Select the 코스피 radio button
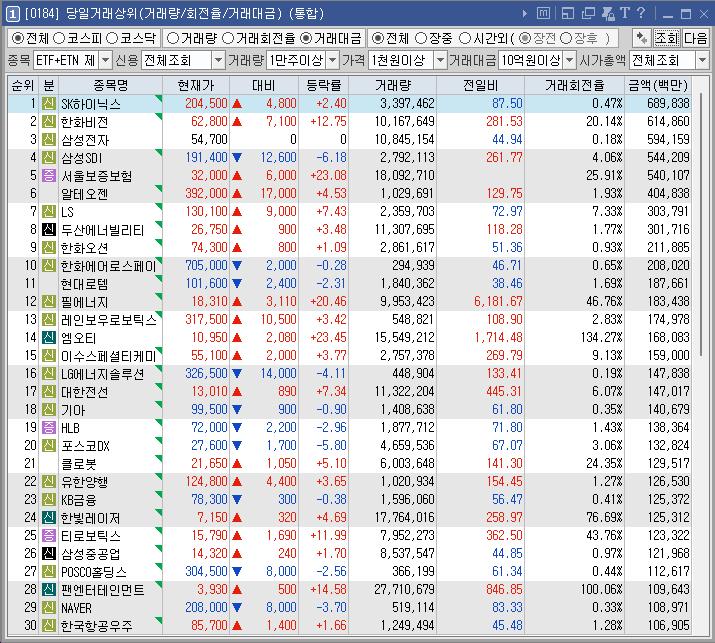Image resolution: width=715 pixels, height=643 pixels. point(59,38)
